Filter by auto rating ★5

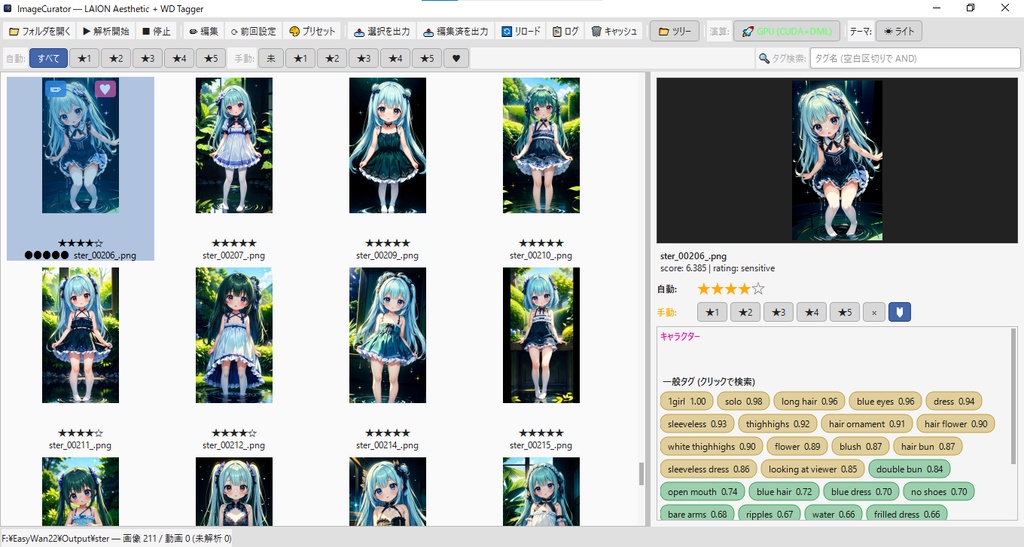[x=211, y=59]
